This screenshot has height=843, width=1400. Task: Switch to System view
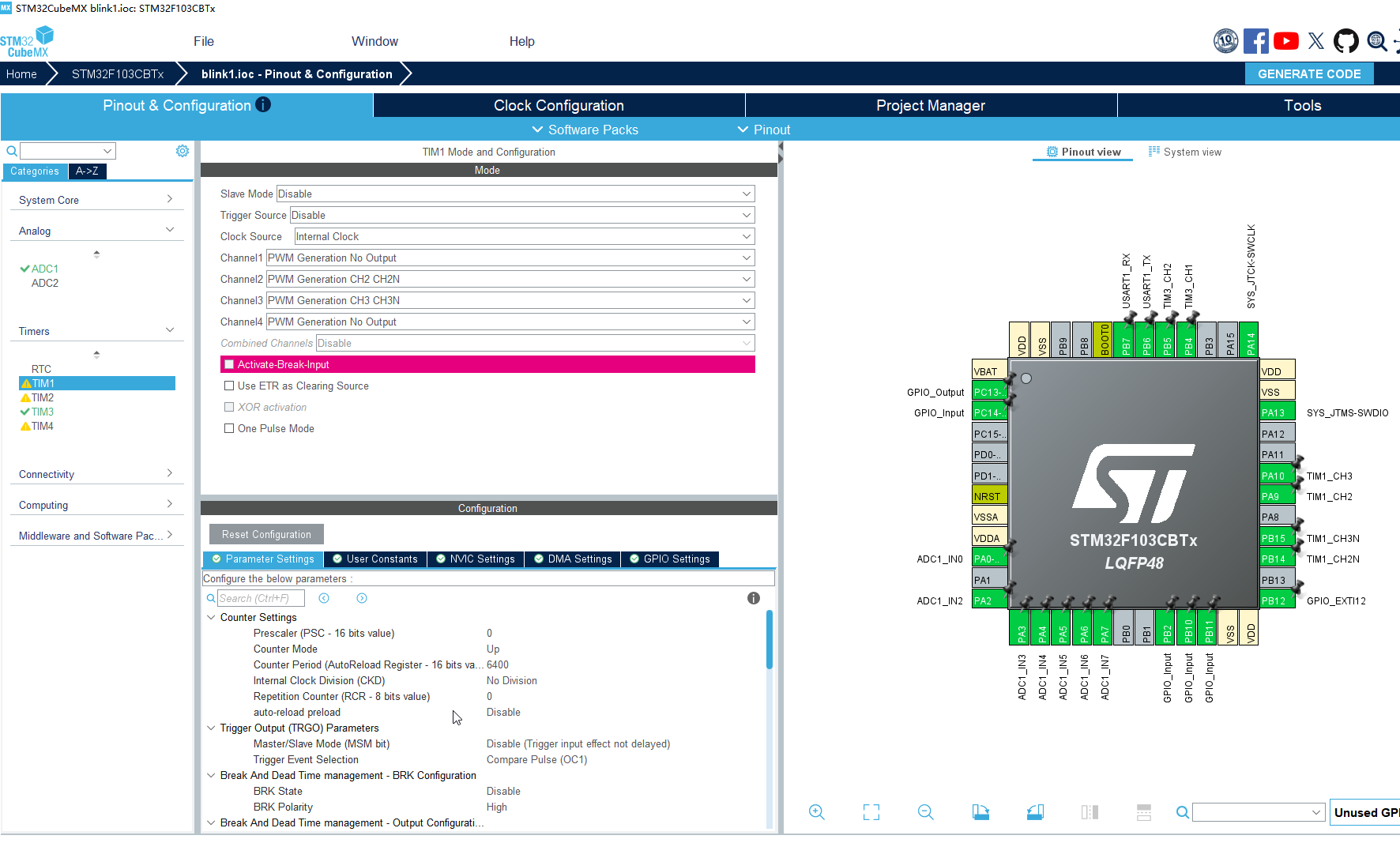(1185, 152)
